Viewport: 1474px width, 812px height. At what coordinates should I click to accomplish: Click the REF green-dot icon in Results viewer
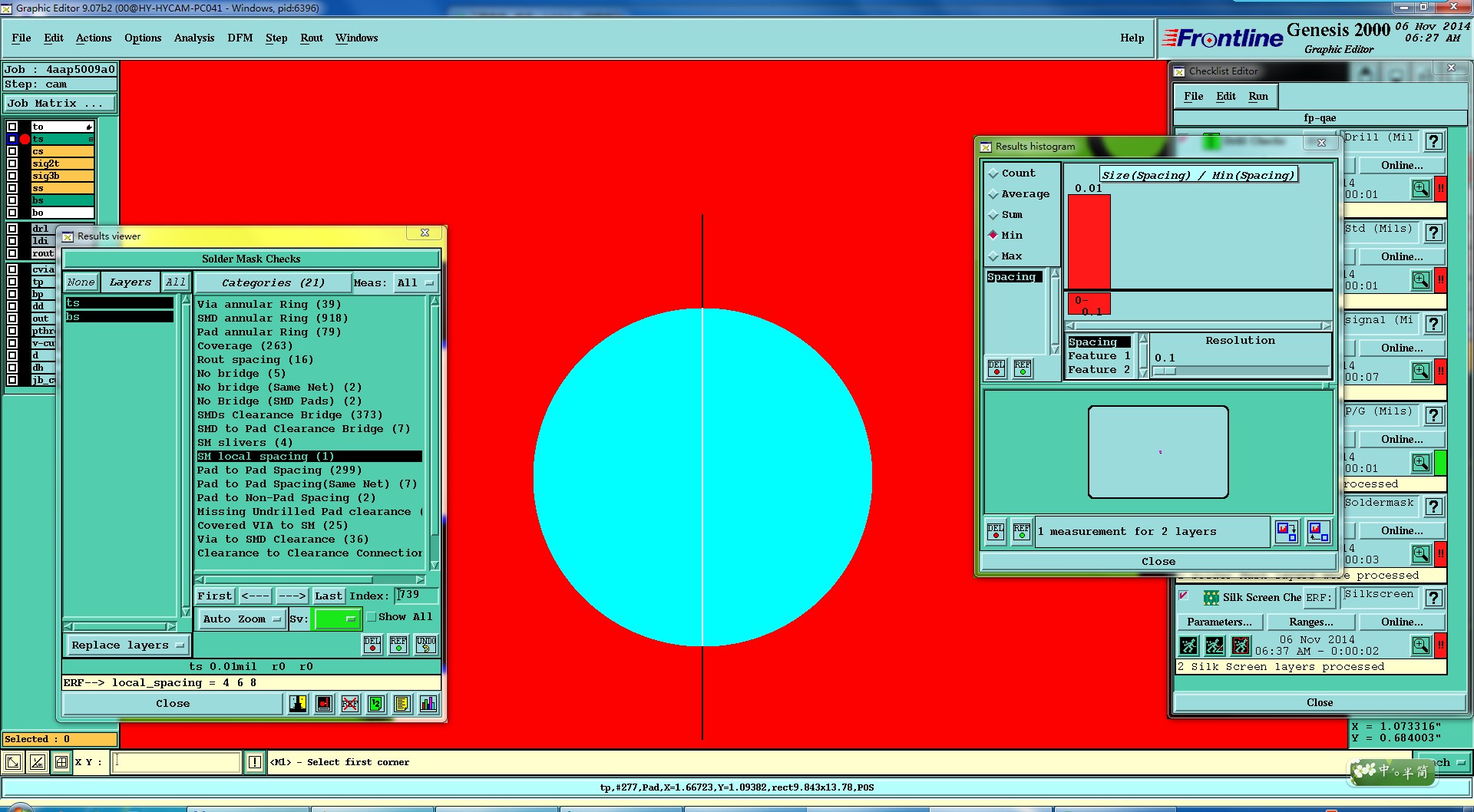398,645
